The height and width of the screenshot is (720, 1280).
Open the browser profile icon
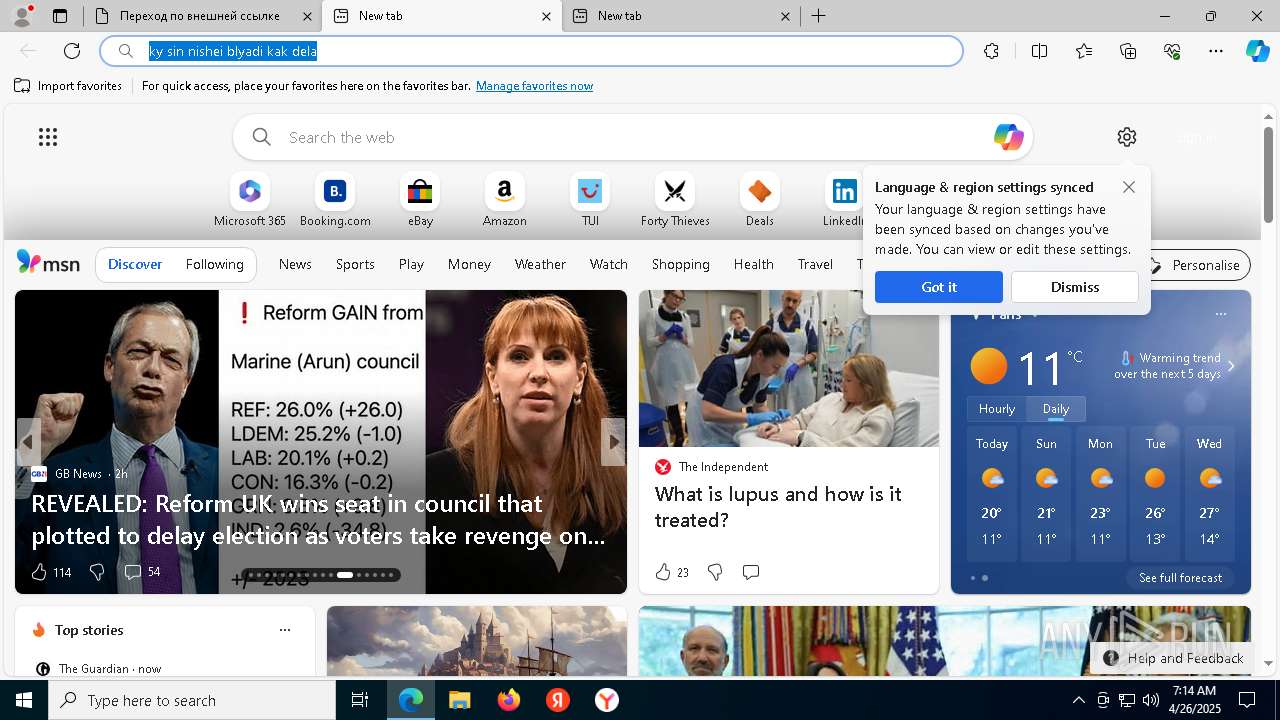click(x=21, y=16)
